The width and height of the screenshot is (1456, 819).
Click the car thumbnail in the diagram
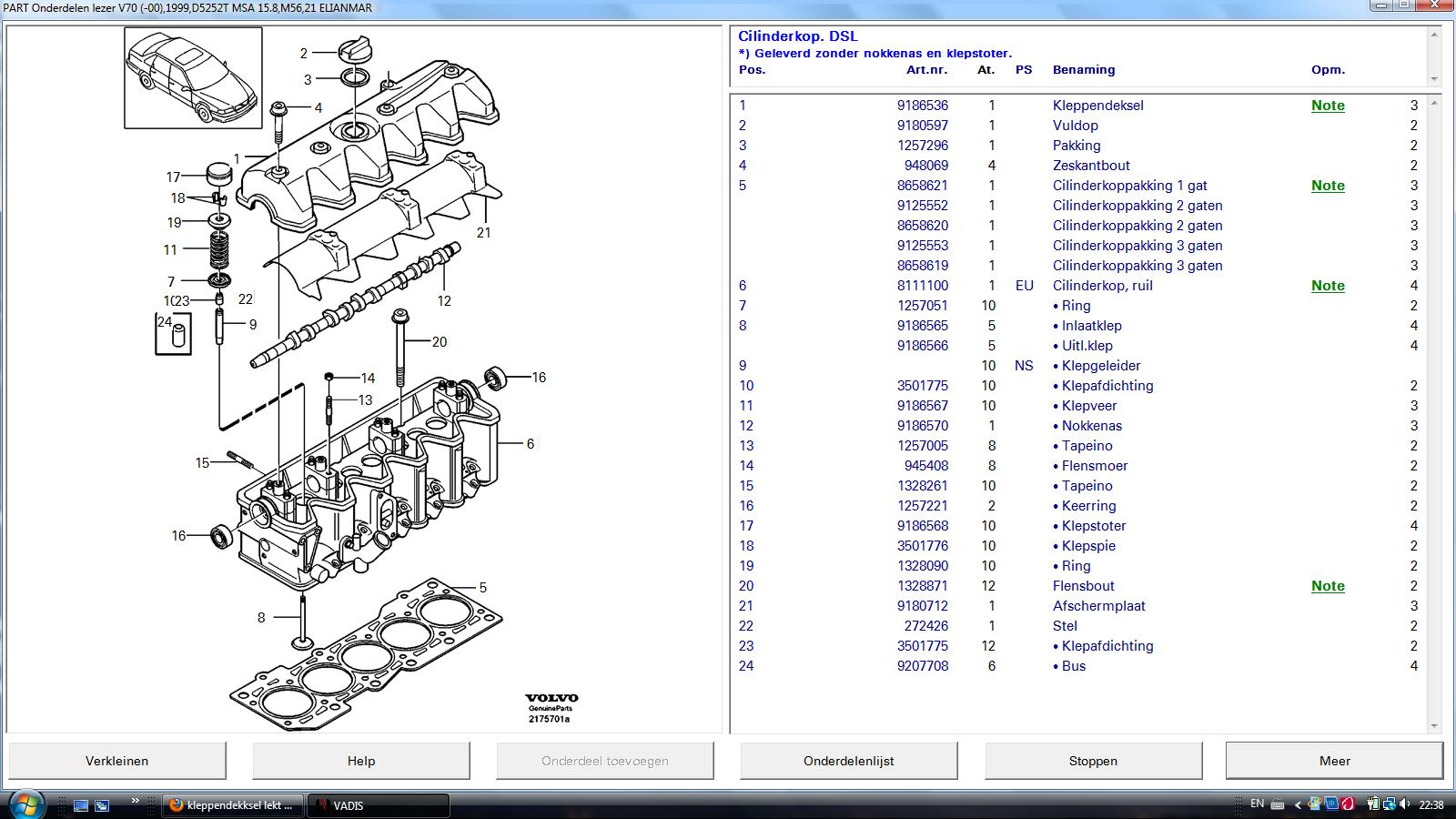coord(193,77)
